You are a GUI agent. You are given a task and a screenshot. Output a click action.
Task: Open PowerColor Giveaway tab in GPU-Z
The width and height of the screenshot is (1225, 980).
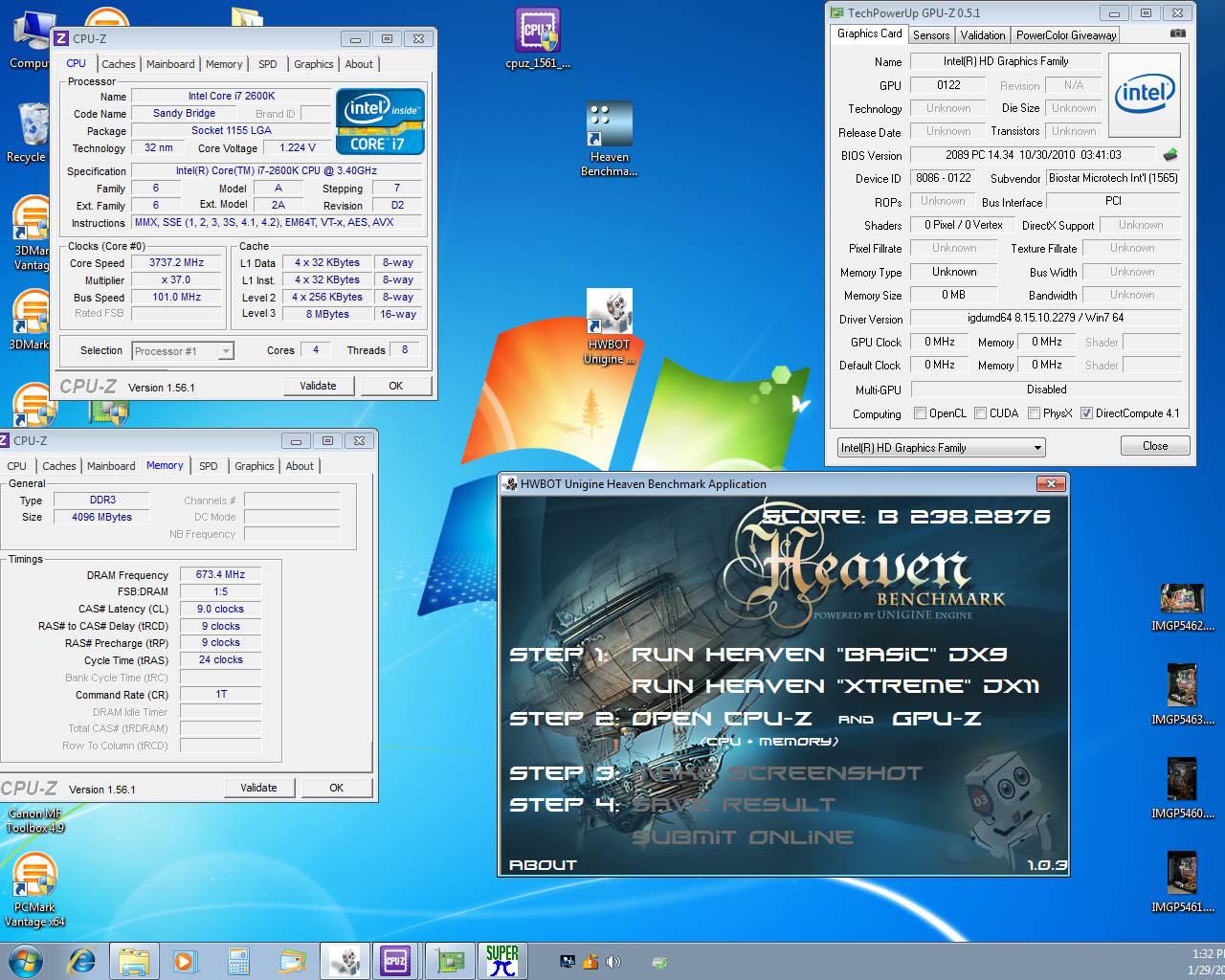[x=1066, y=35]
